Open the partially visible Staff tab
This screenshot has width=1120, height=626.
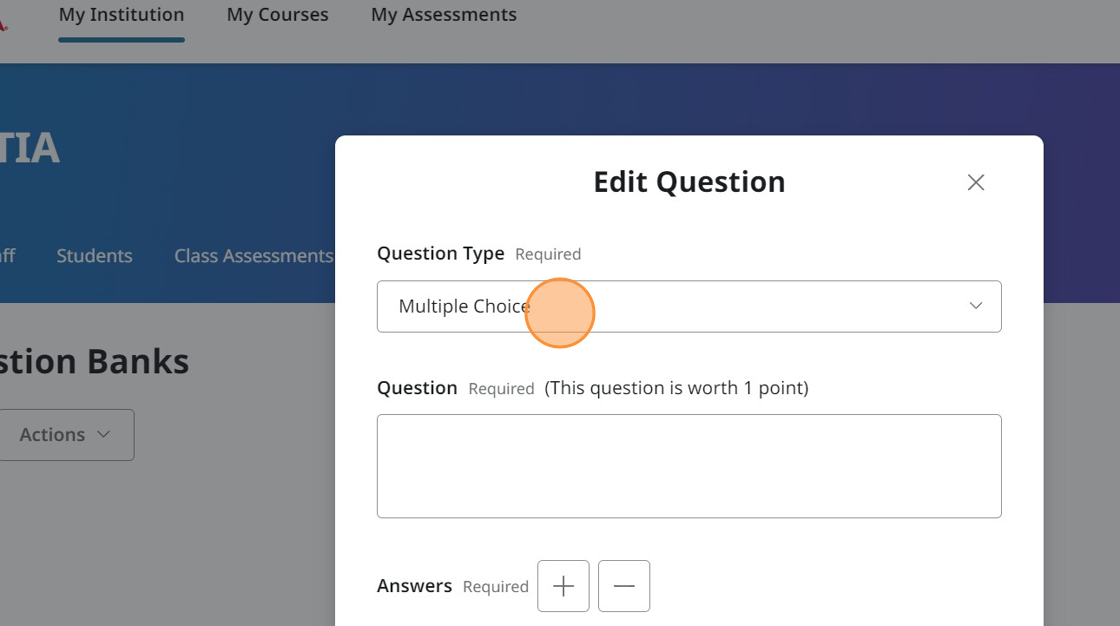tap(7, 256)
